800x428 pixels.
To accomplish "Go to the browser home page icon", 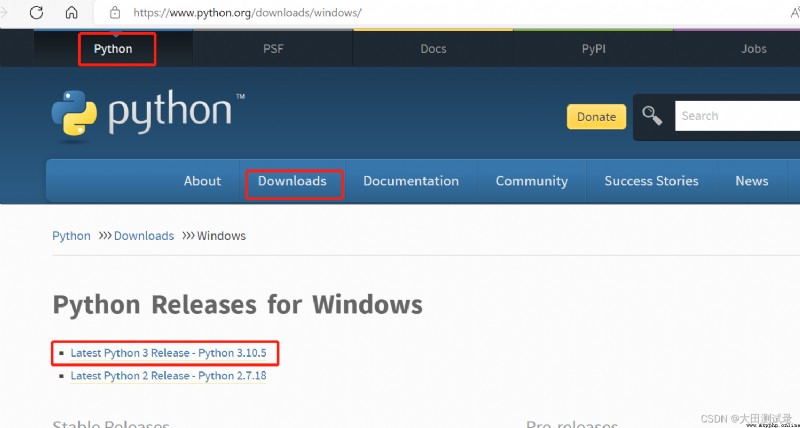I will [x=71, y=12].
